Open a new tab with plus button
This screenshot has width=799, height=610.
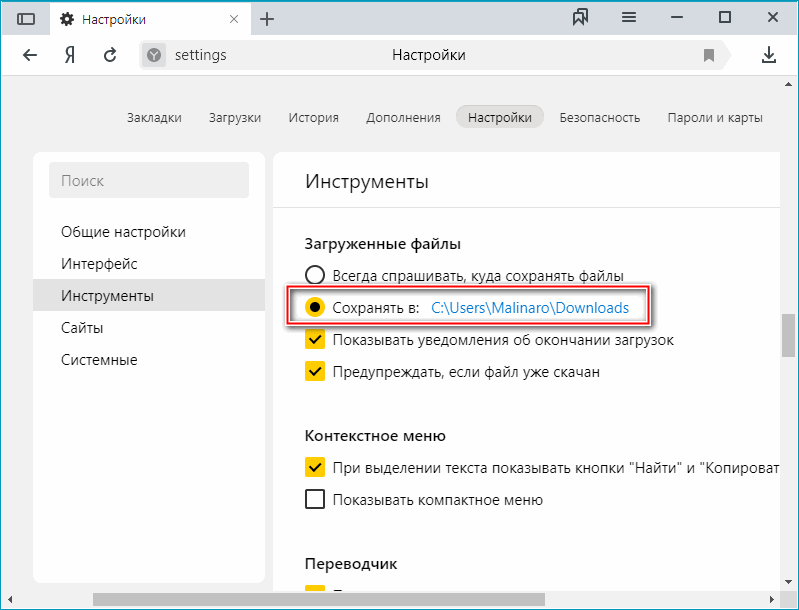tap(267, 19)
